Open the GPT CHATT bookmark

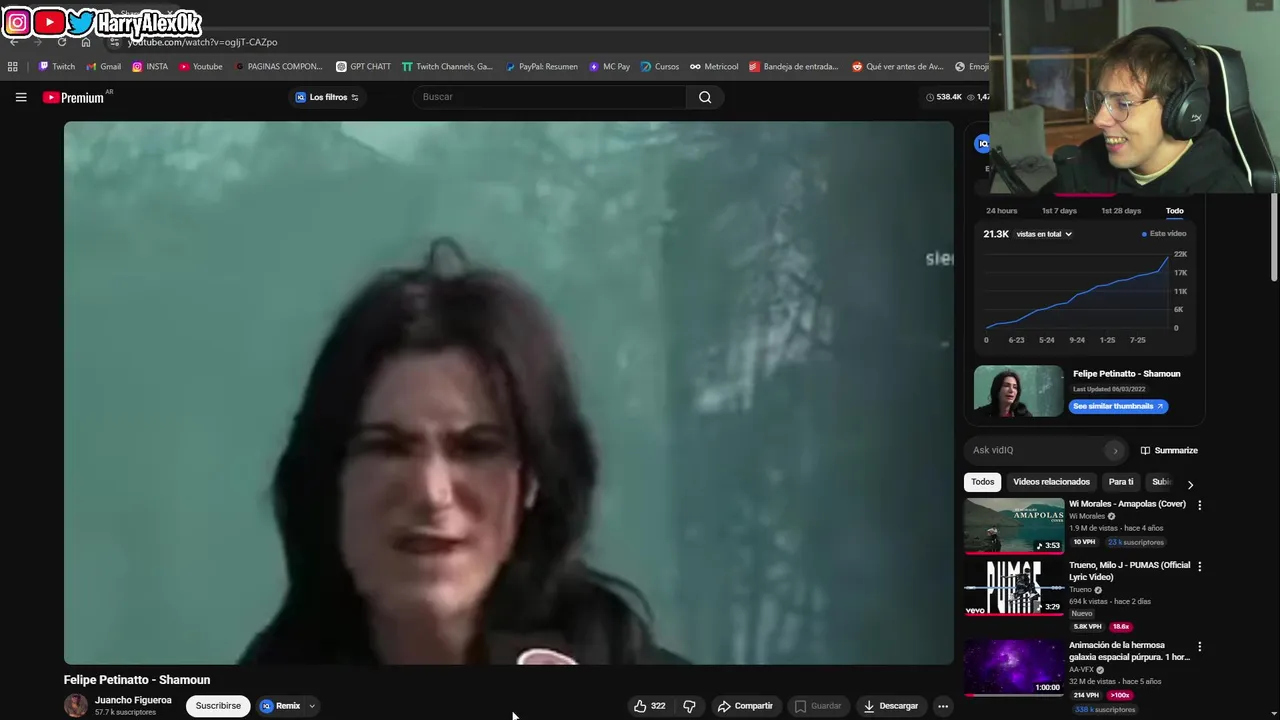point(363,67)
